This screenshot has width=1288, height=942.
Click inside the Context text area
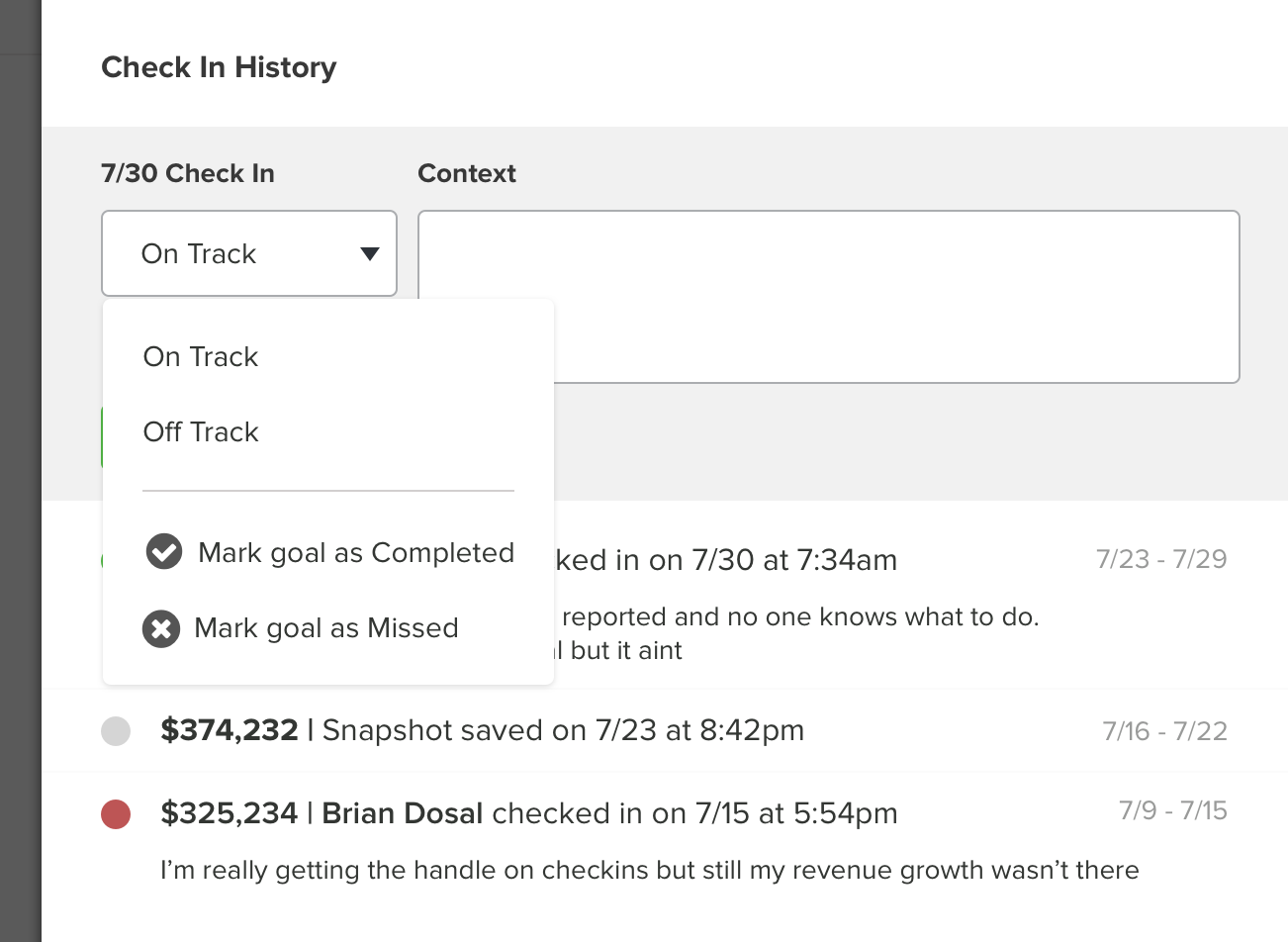click(x=890, y=296)
